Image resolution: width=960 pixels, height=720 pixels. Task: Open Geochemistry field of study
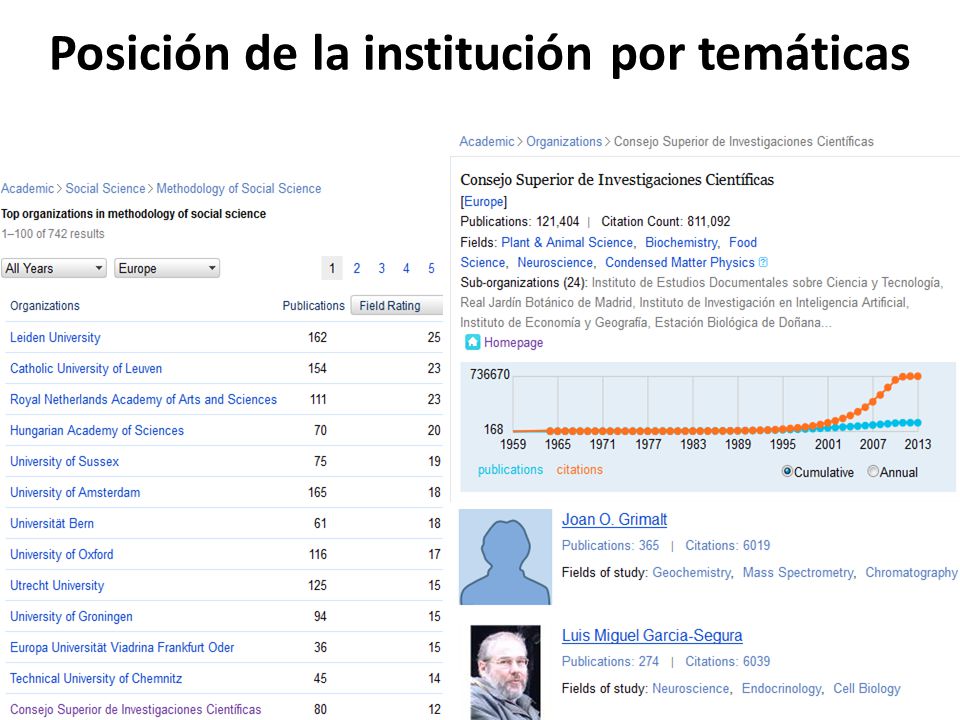pyautogui.click(x=691, y=572)
